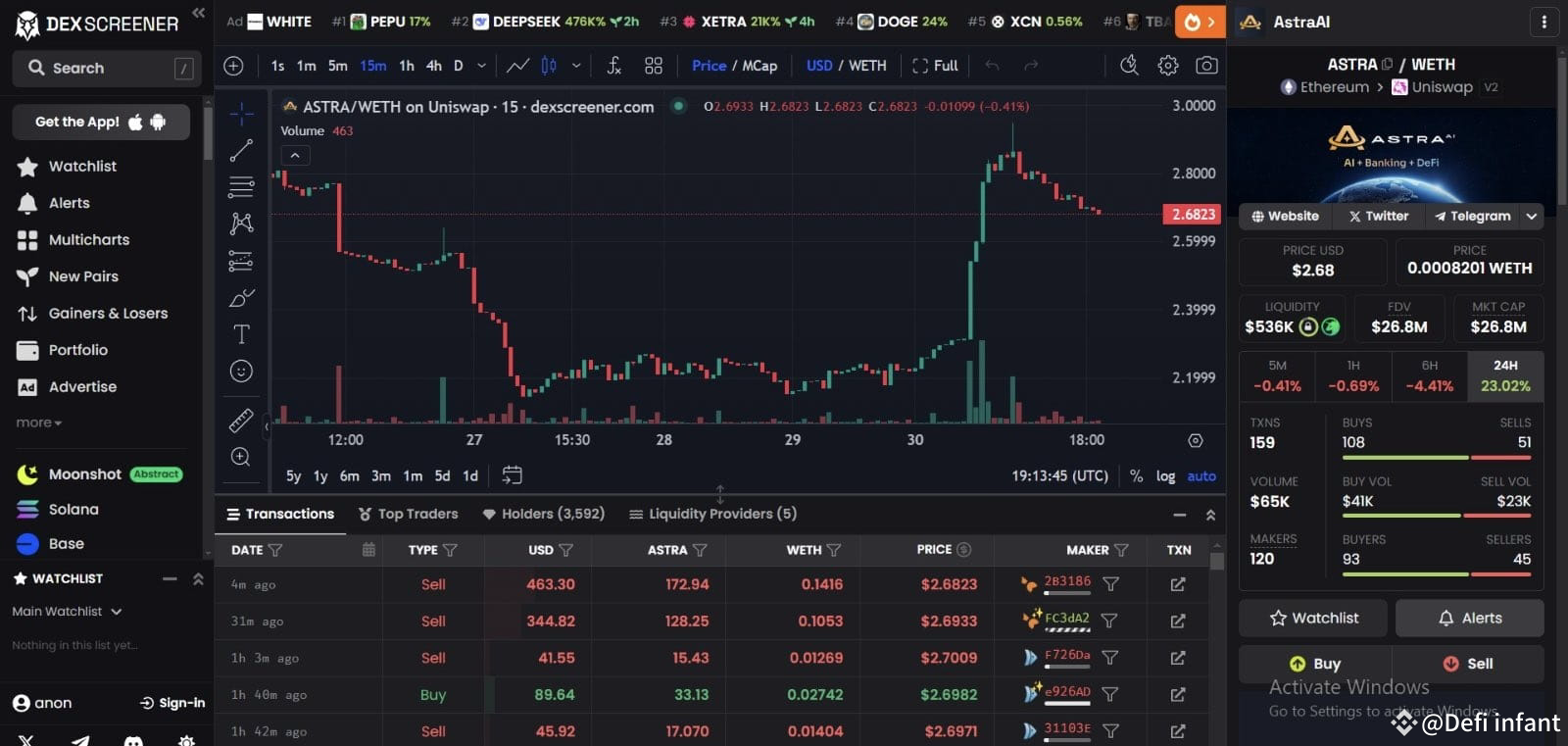Click the left sidebar scrollbar
Screen dimensions: 1568x746
pyautogui.click(x=208, y=132)
